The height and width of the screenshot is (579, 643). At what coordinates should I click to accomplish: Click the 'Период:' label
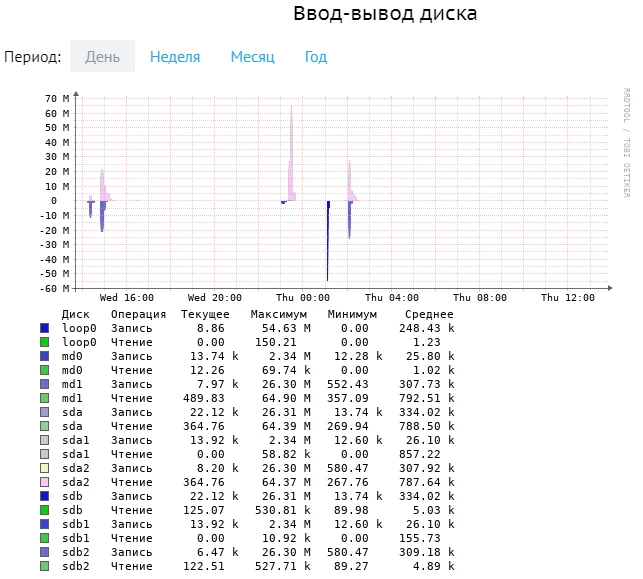pos(32,57)
